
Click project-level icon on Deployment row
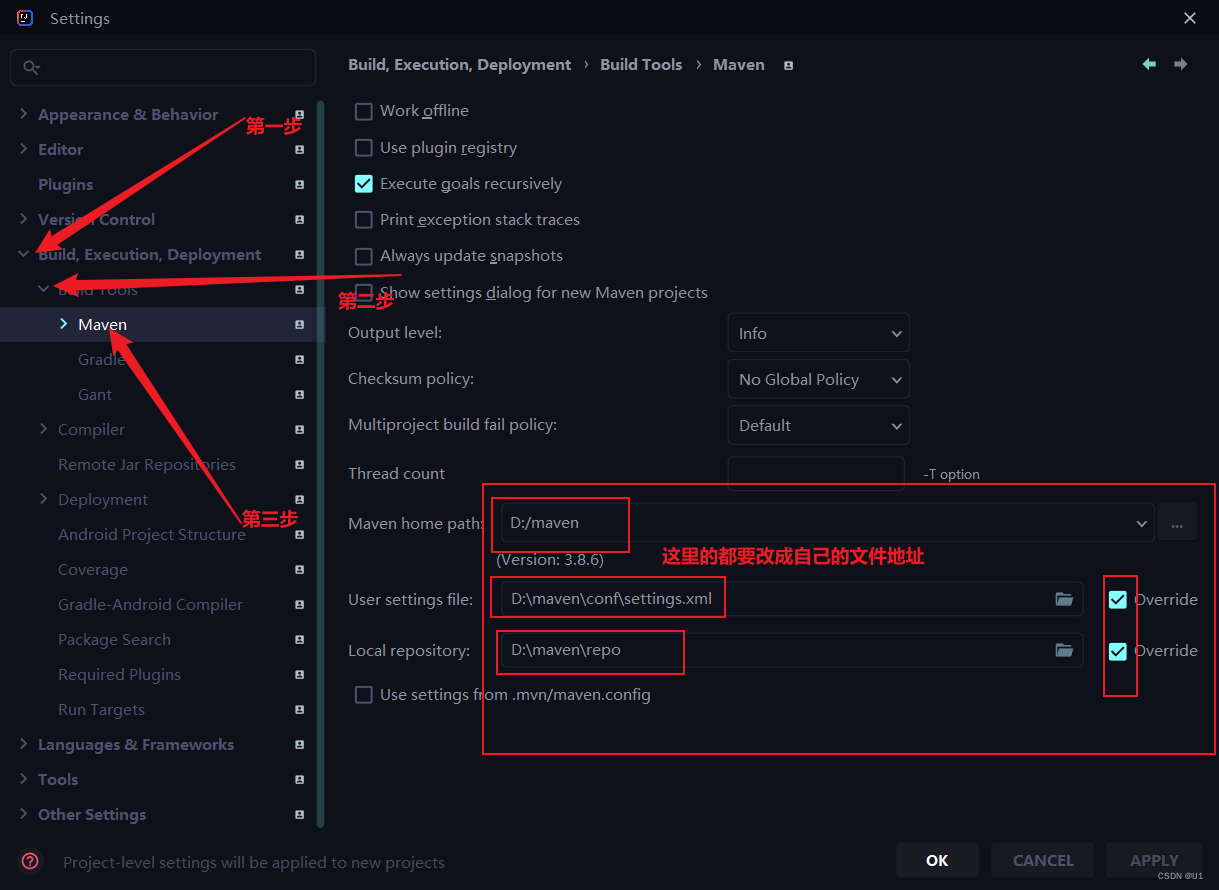299,500
